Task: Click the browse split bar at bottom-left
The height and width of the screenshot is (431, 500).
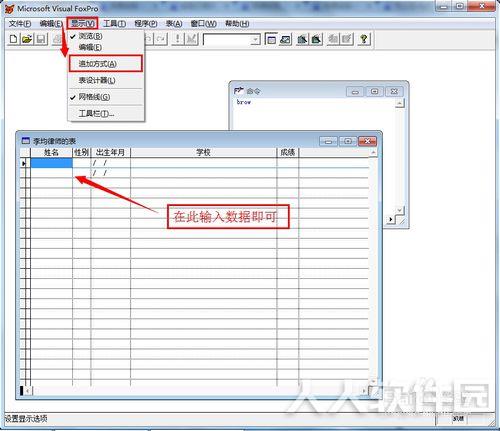Action: point(22,391)
